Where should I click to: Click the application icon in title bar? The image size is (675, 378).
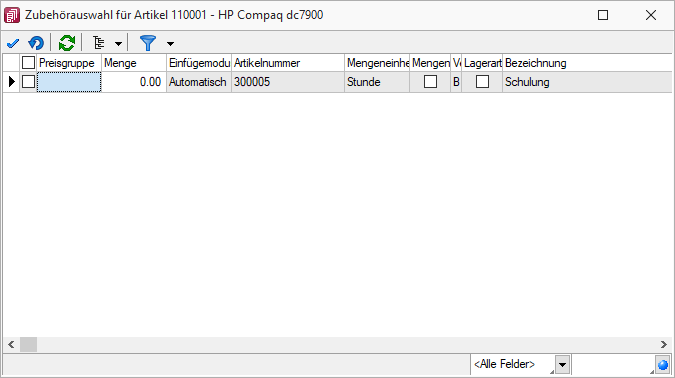(x=12, y=15)
